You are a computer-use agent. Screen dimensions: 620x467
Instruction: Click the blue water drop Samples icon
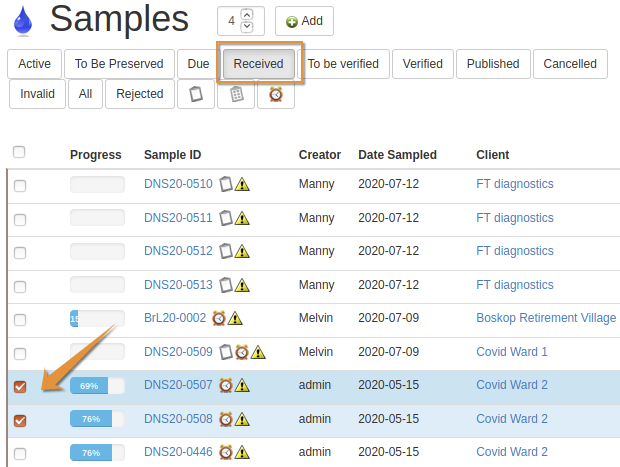point(22,21)
